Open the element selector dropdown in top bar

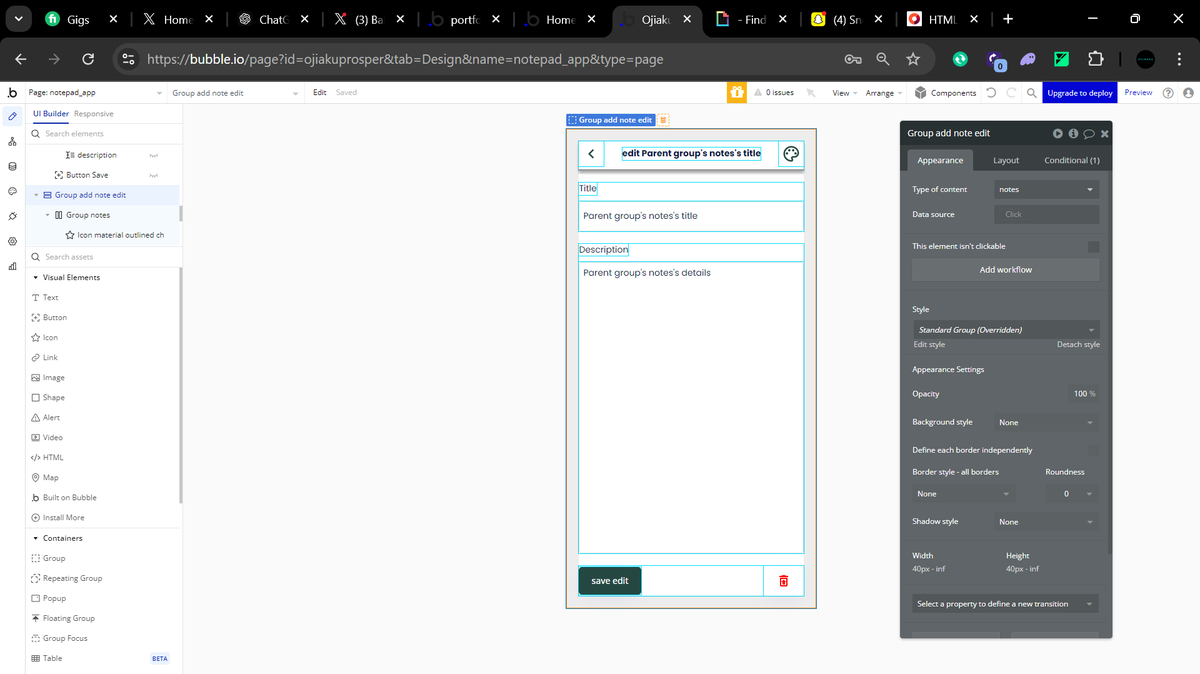click(235, 92)
